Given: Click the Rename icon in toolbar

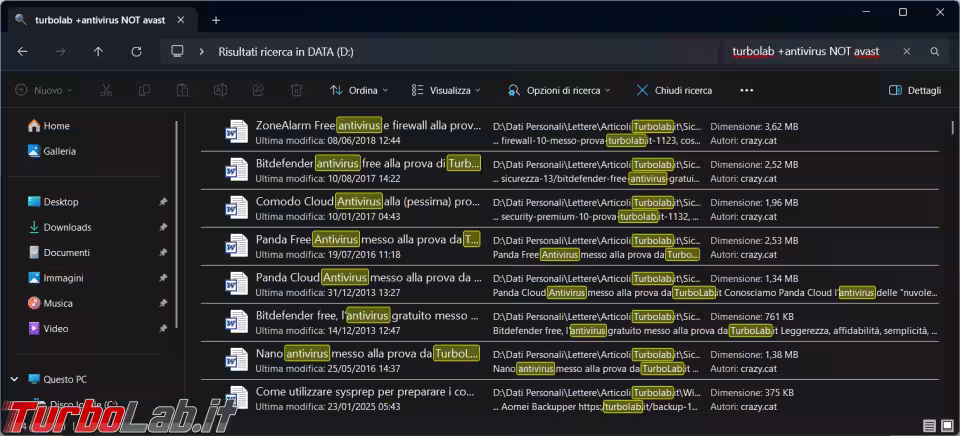Looking at the screenshot, I should pos(220,90).
